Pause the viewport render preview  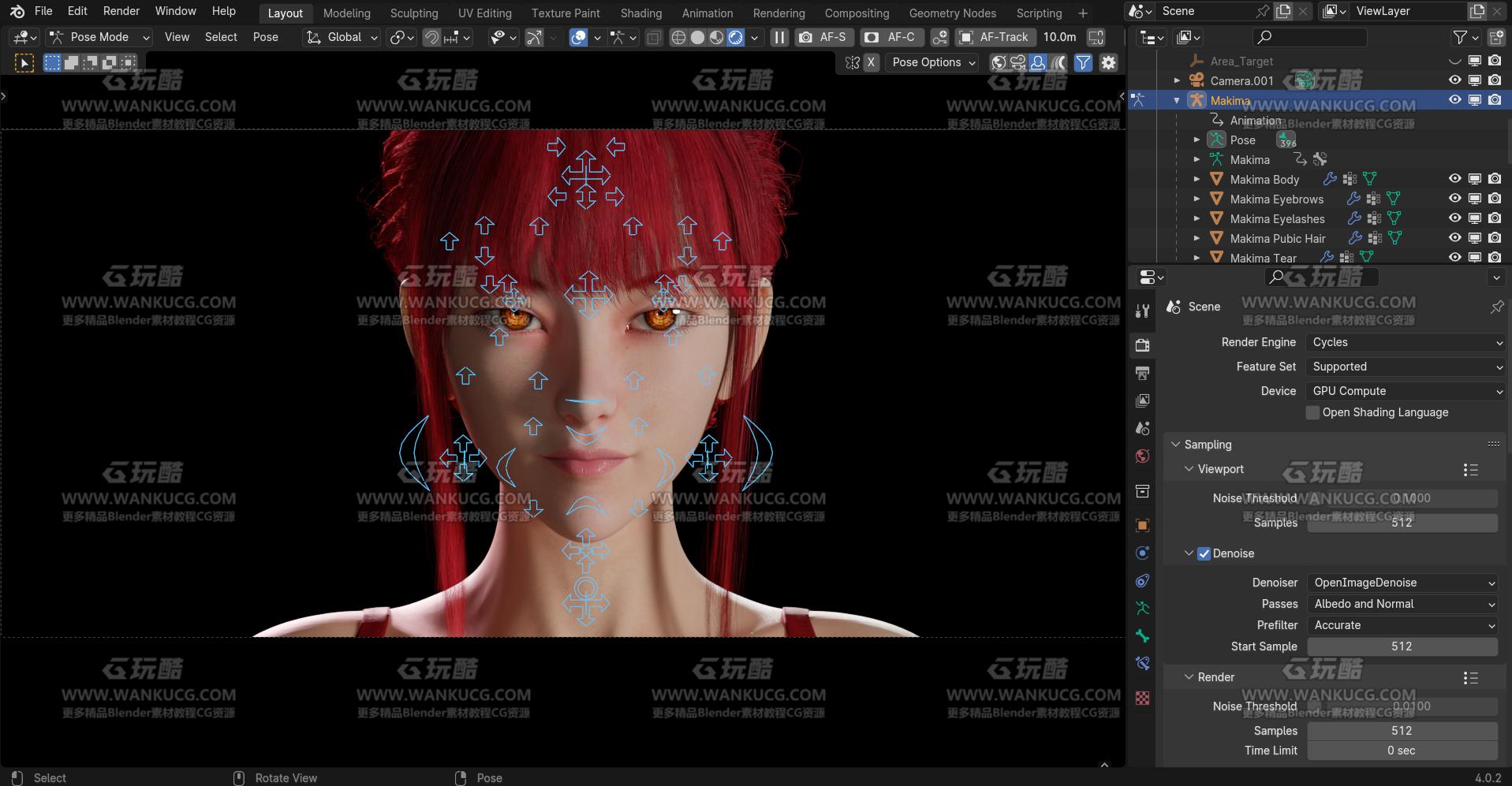[779, 37]
